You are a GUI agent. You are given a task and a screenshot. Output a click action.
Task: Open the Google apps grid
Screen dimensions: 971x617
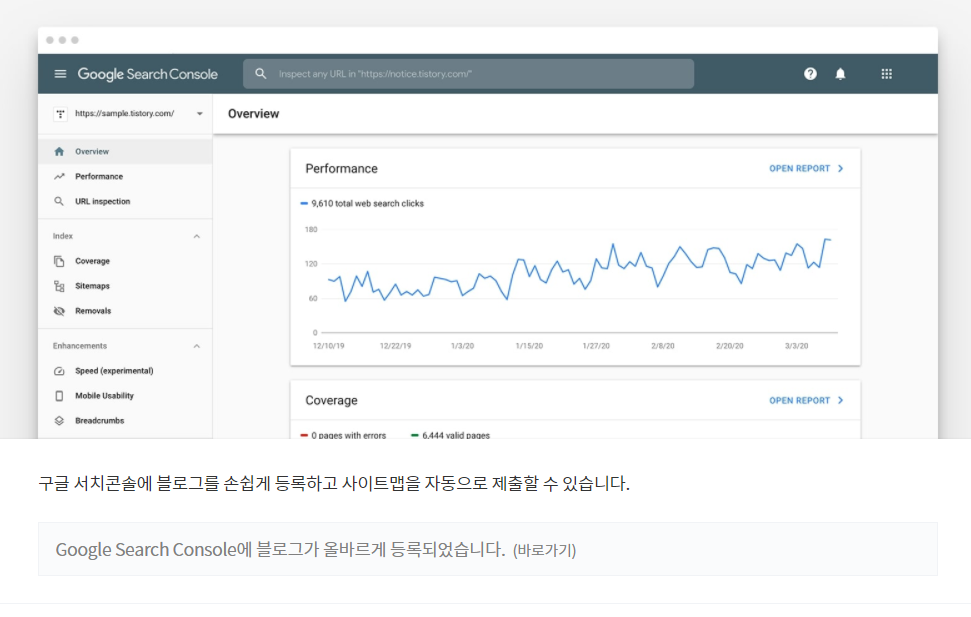(x=887, y=74)
